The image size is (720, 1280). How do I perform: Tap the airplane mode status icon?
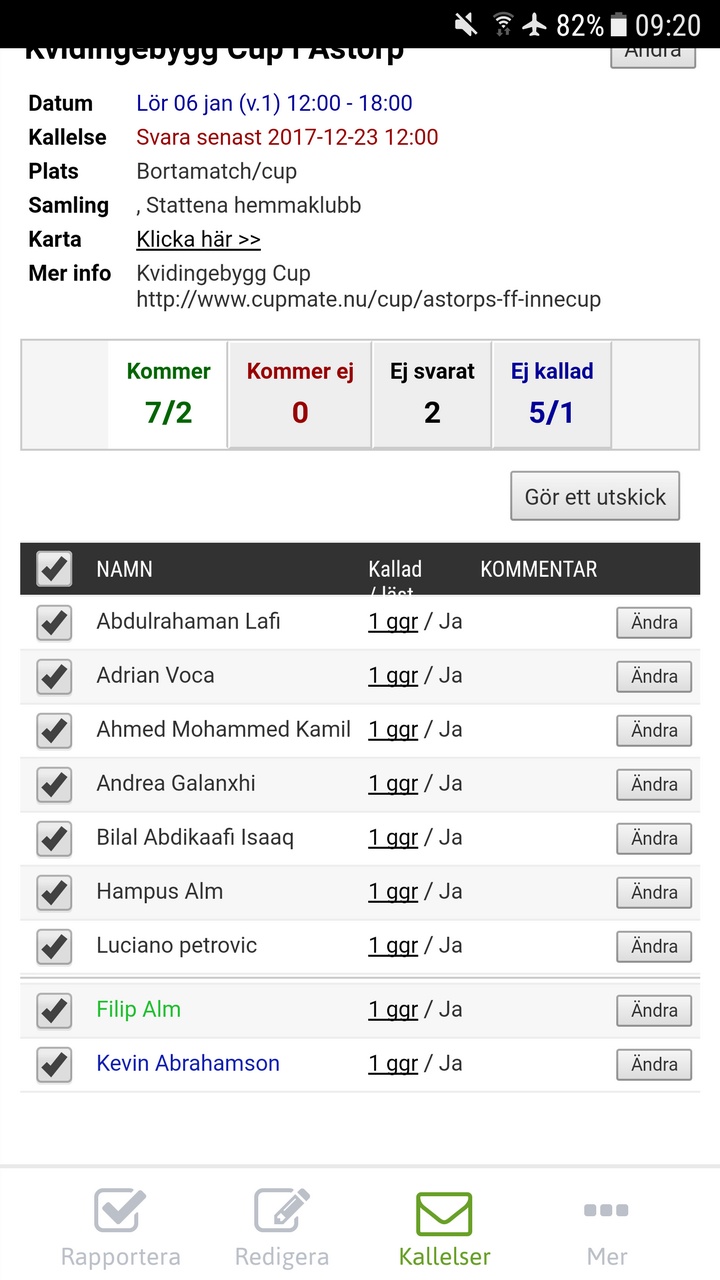pyautogui.click(x=536, y=24)
